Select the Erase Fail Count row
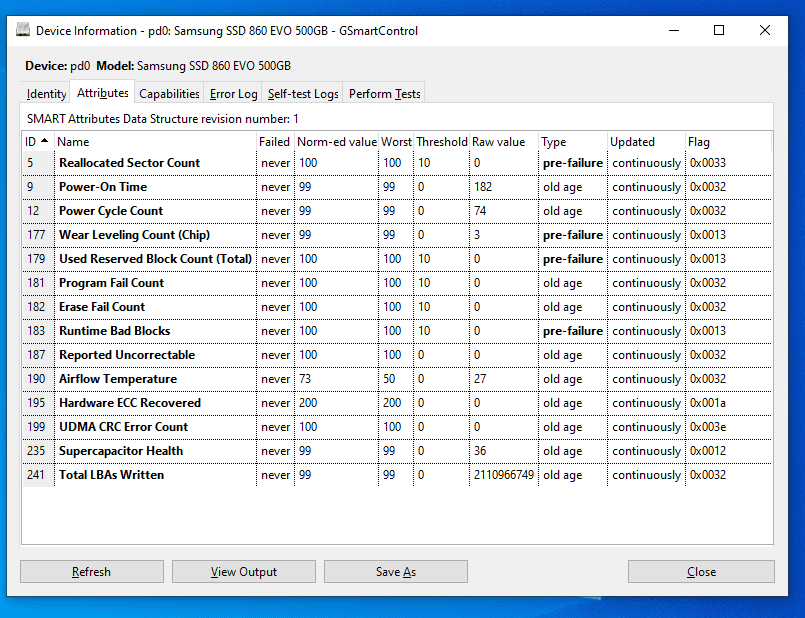 click(397, 307)
